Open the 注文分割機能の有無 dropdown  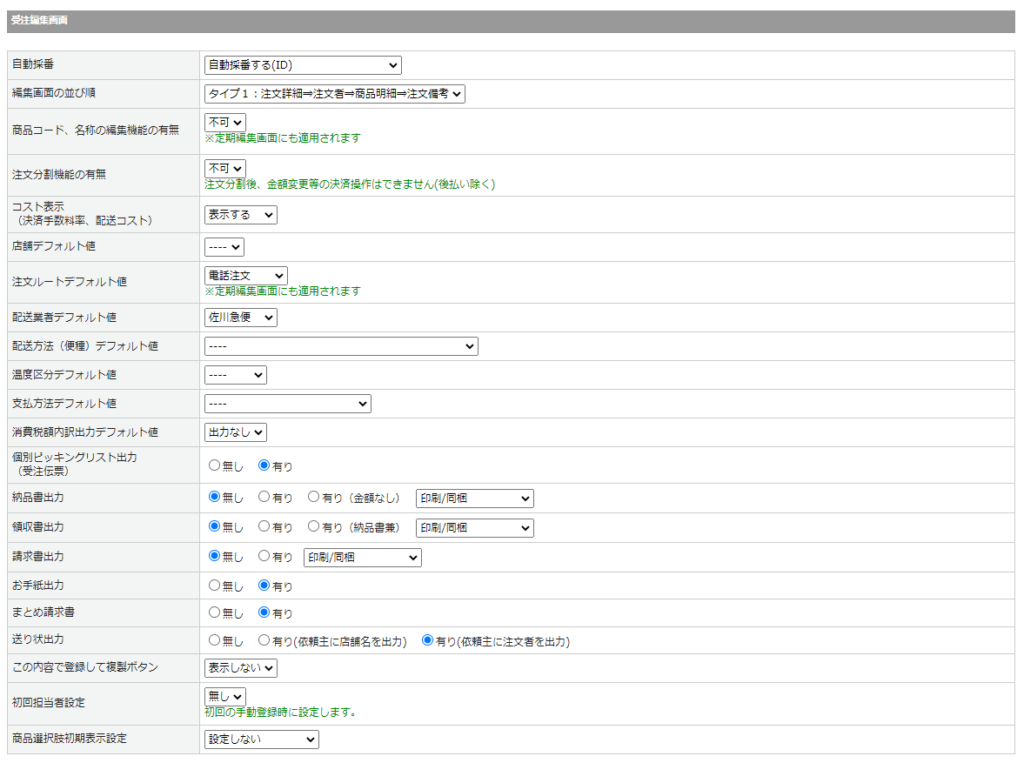pos(225,168)
